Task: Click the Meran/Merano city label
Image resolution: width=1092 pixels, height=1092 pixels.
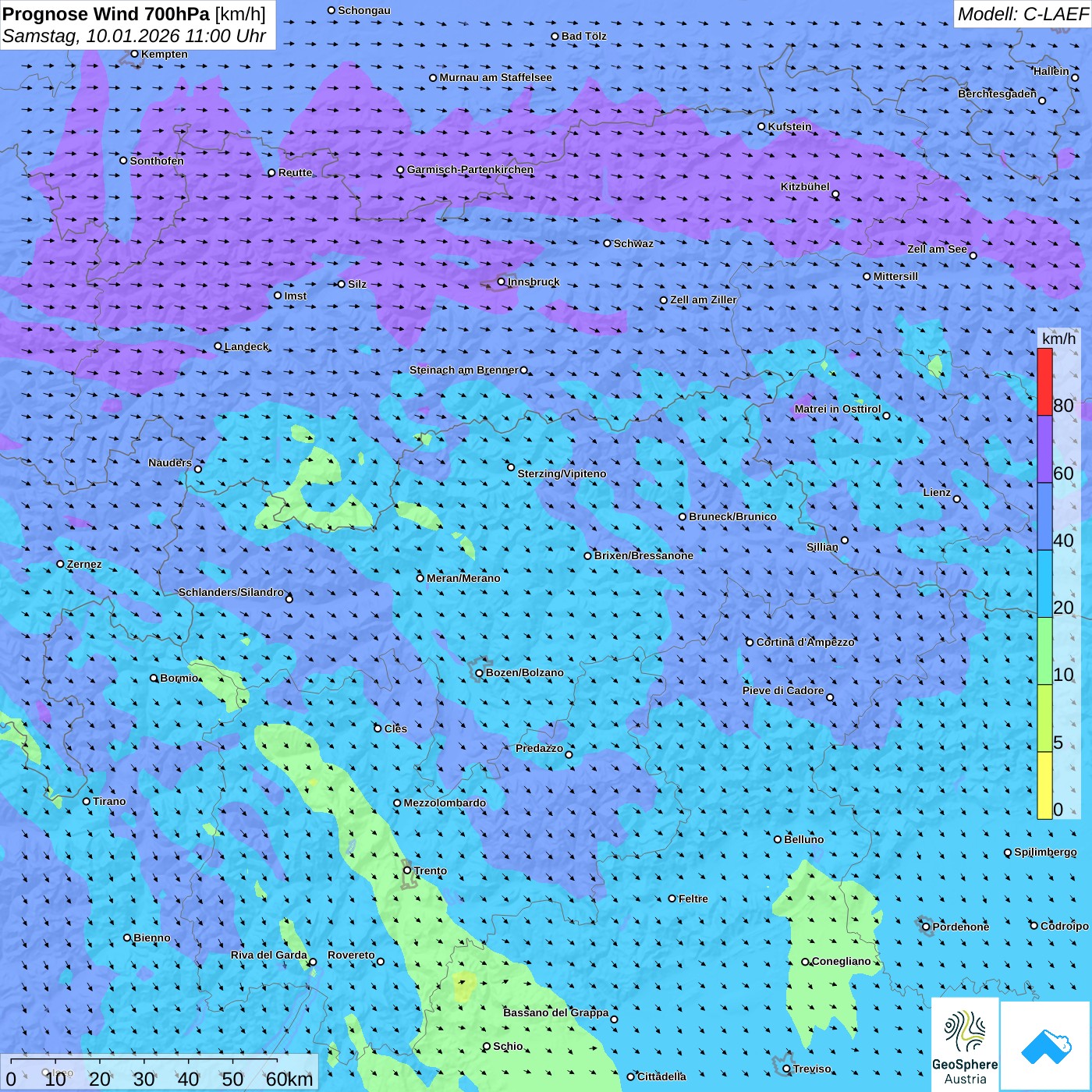Action: 463,578
